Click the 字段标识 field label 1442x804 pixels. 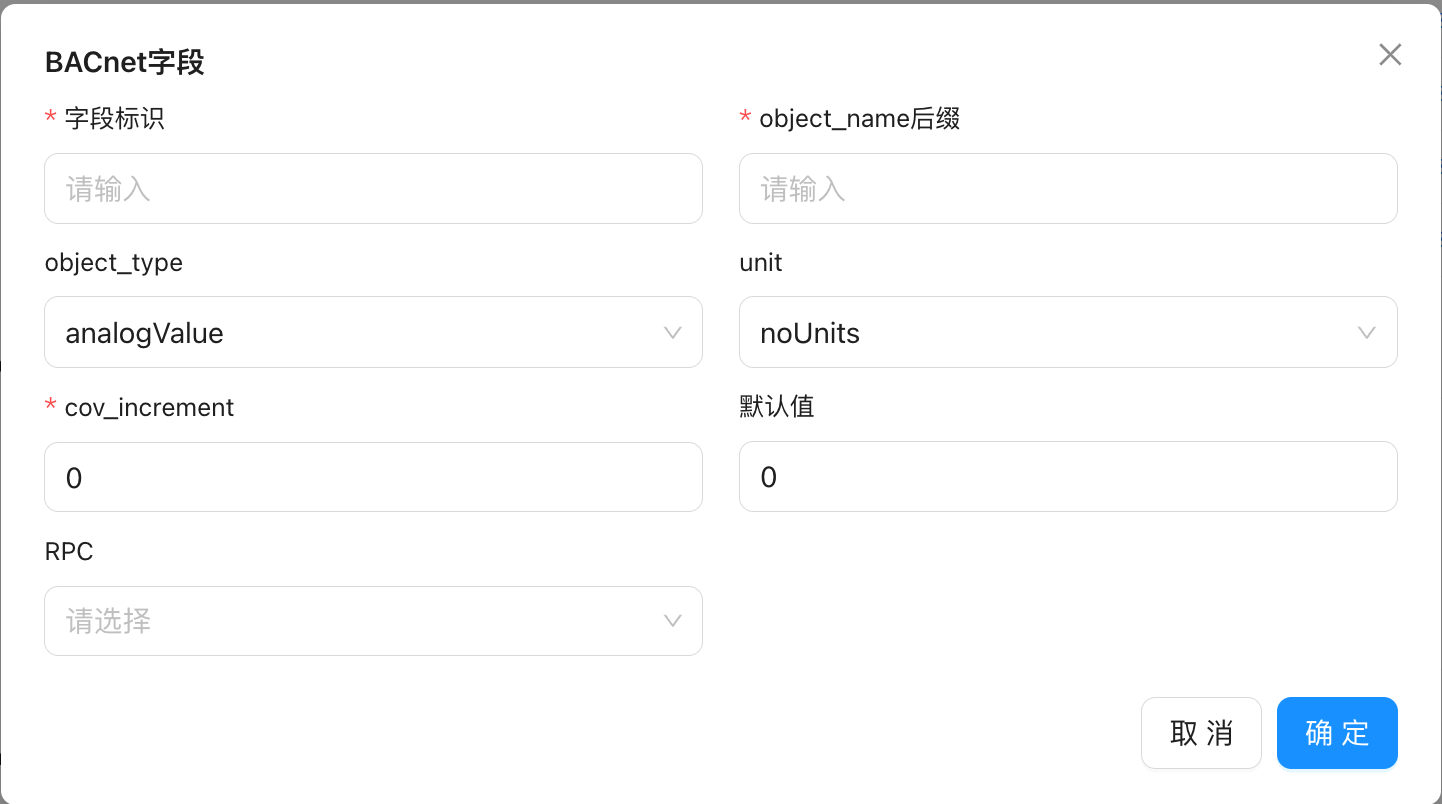pyautogui.click(x=114, y=119)
